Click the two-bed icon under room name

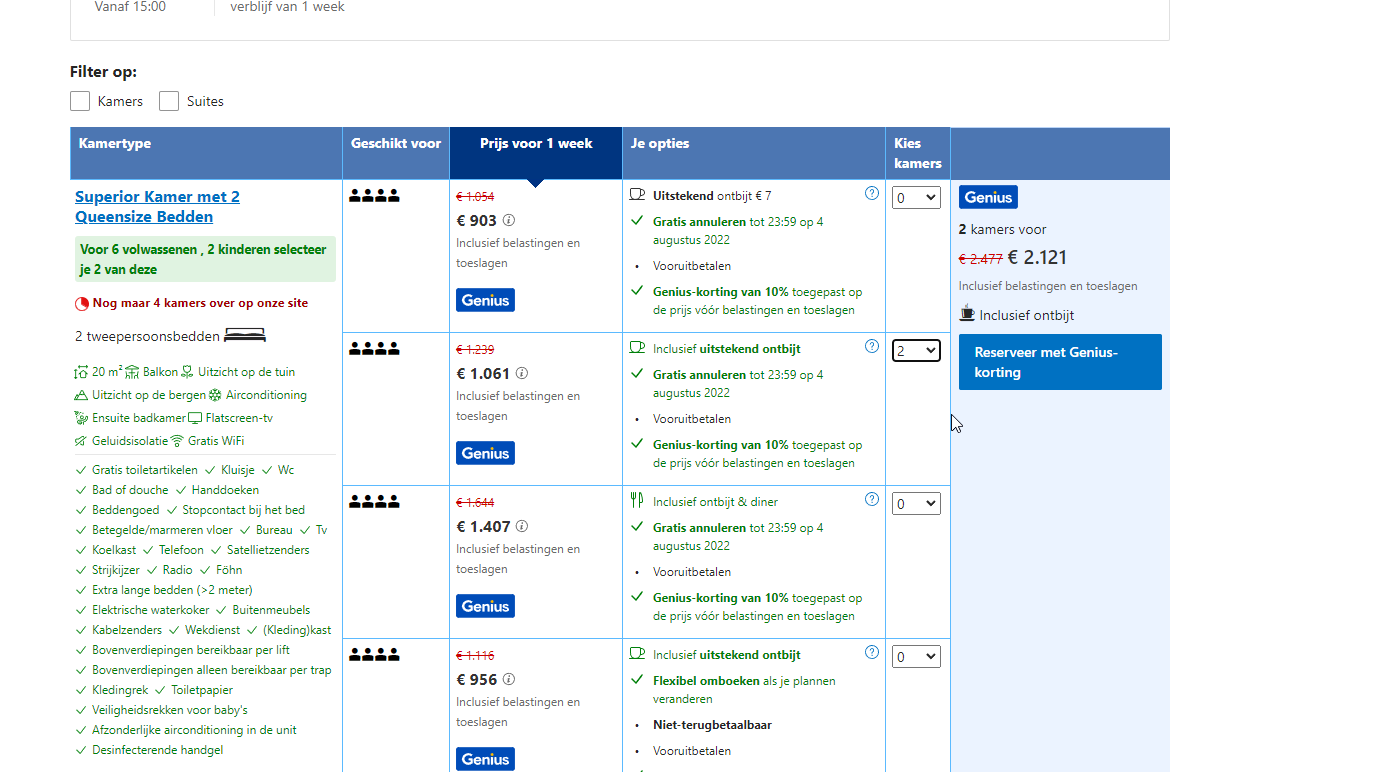pos(245,336)
